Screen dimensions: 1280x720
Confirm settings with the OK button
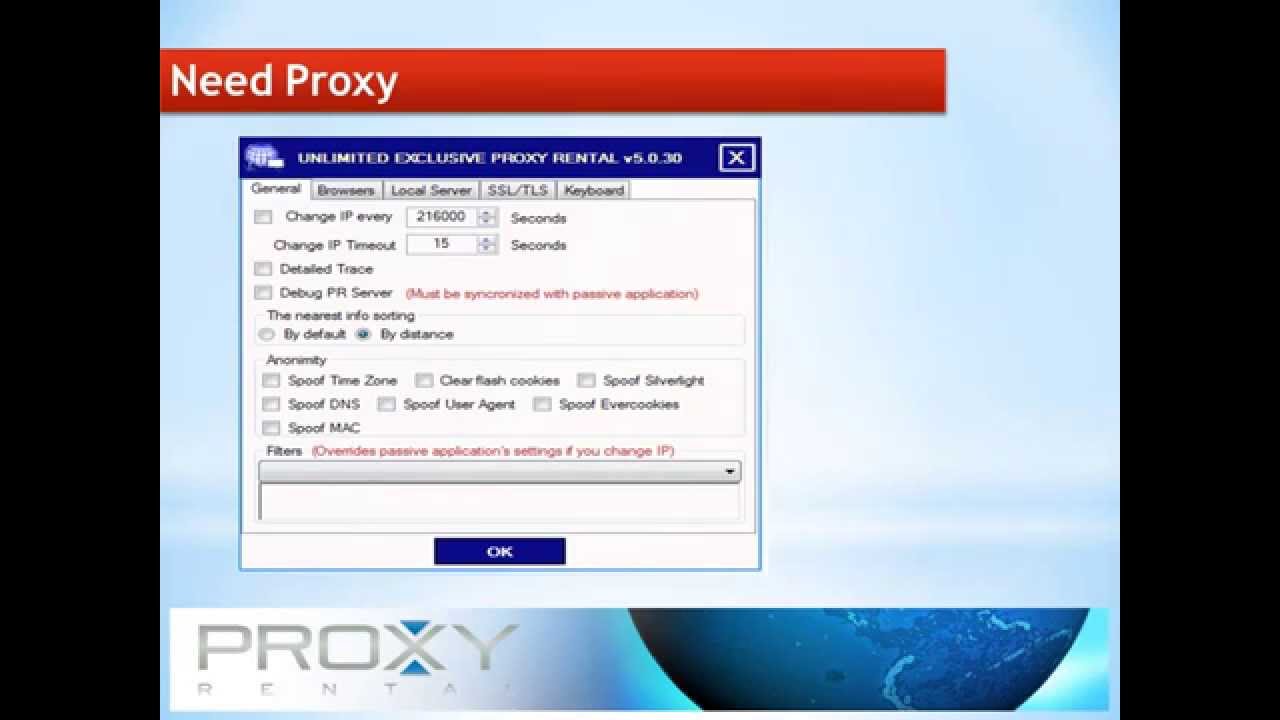(500, 551)
